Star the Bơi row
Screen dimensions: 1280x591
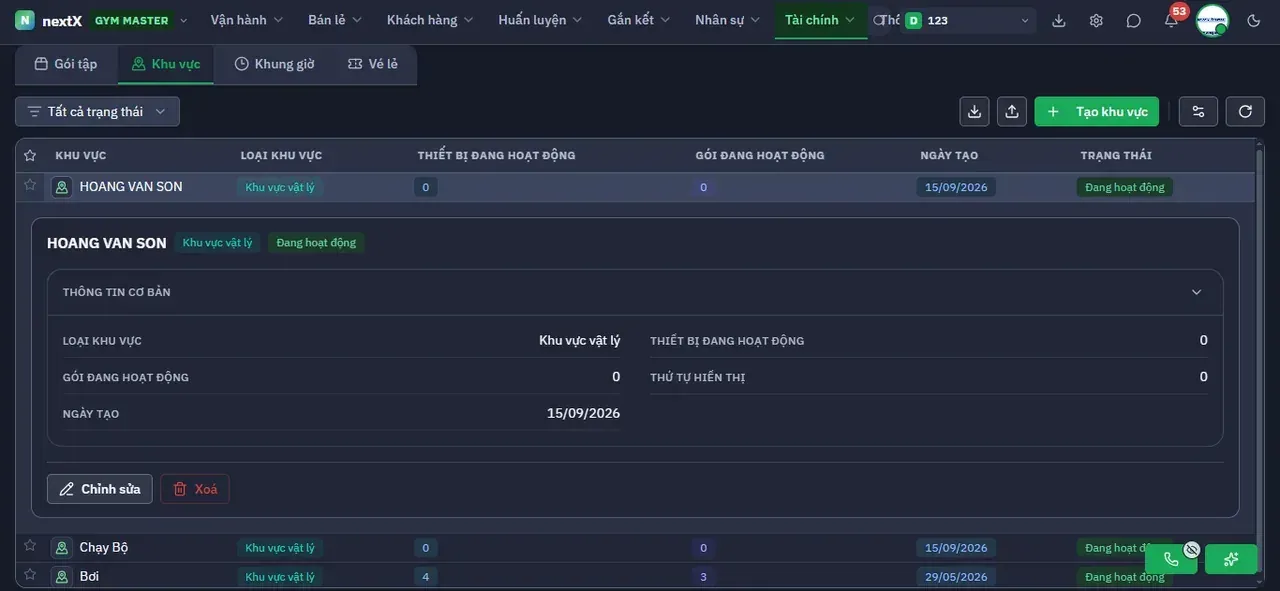(30, 575)
